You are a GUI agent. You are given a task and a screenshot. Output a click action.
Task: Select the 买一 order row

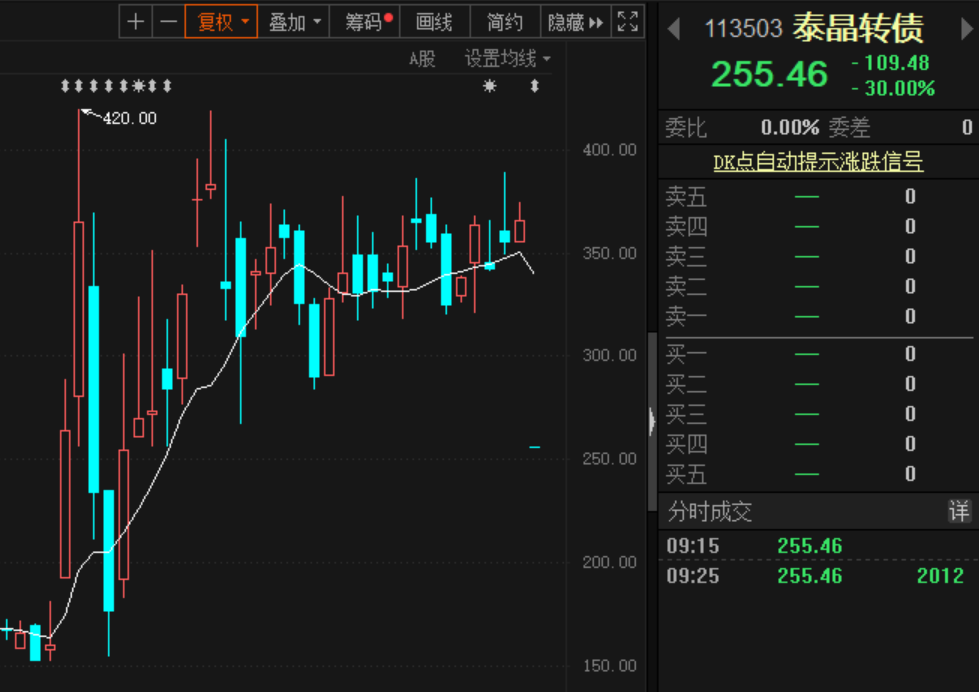pyautogui.click(x=819, y=354)
